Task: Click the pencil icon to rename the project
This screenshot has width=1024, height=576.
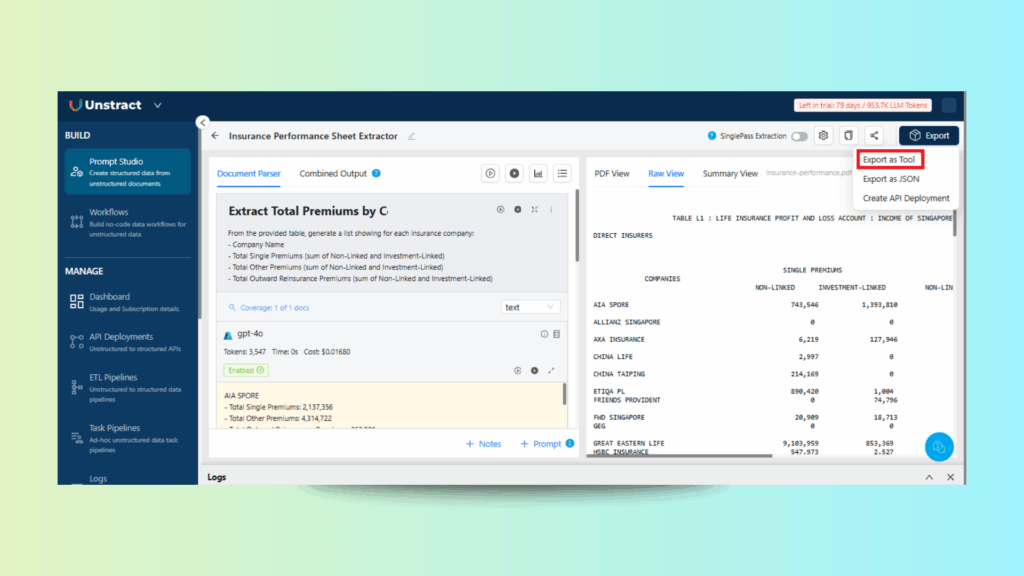Action: 411,136
